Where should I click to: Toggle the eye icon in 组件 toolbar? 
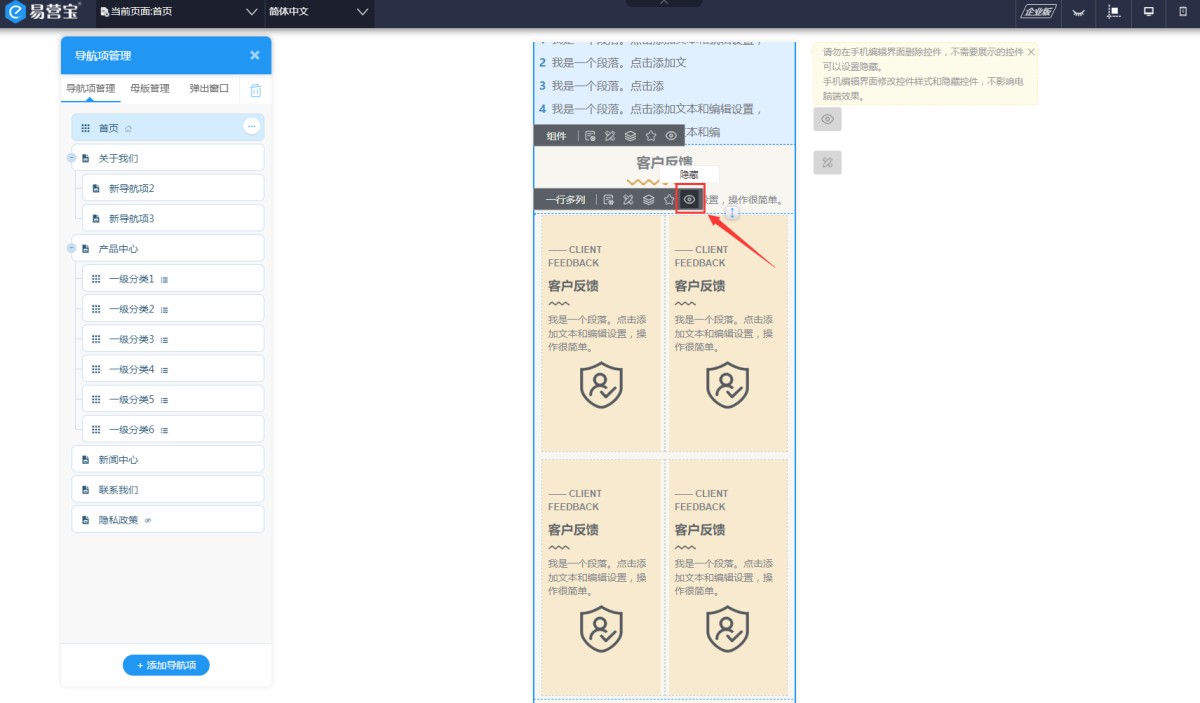click(671, 136)
